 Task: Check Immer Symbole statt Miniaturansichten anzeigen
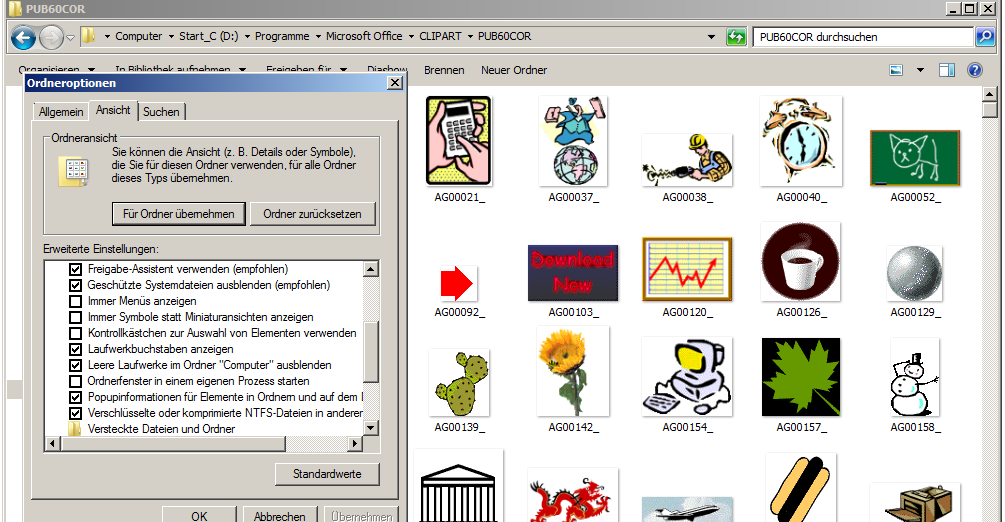point(76,317)
